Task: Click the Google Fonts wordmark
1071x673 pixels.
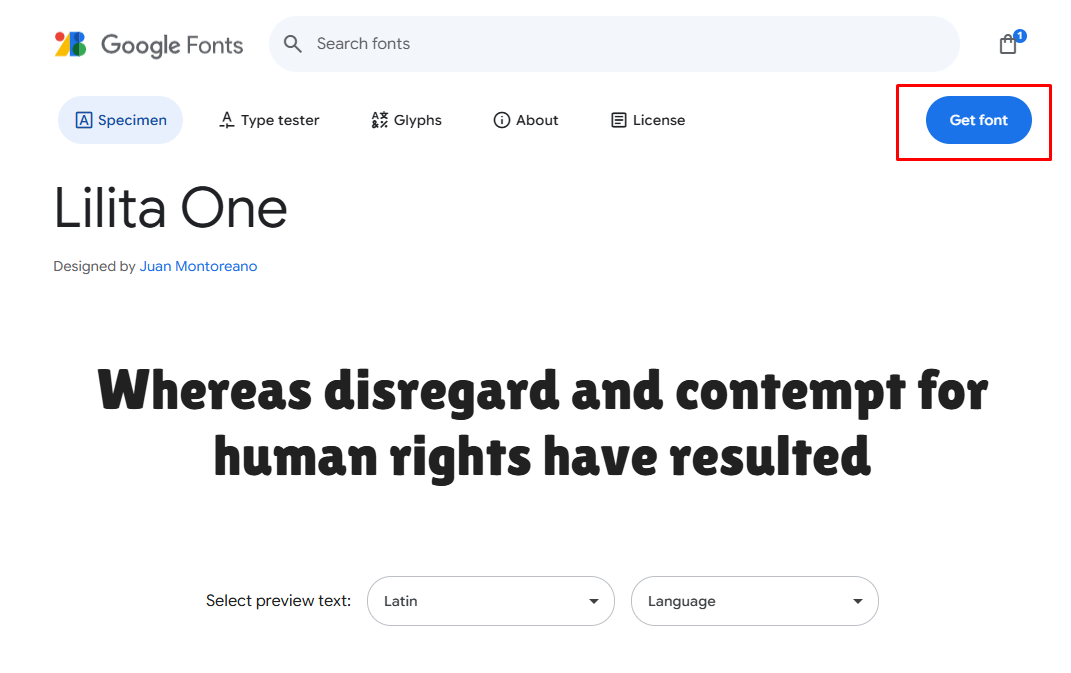Action: 172,45
